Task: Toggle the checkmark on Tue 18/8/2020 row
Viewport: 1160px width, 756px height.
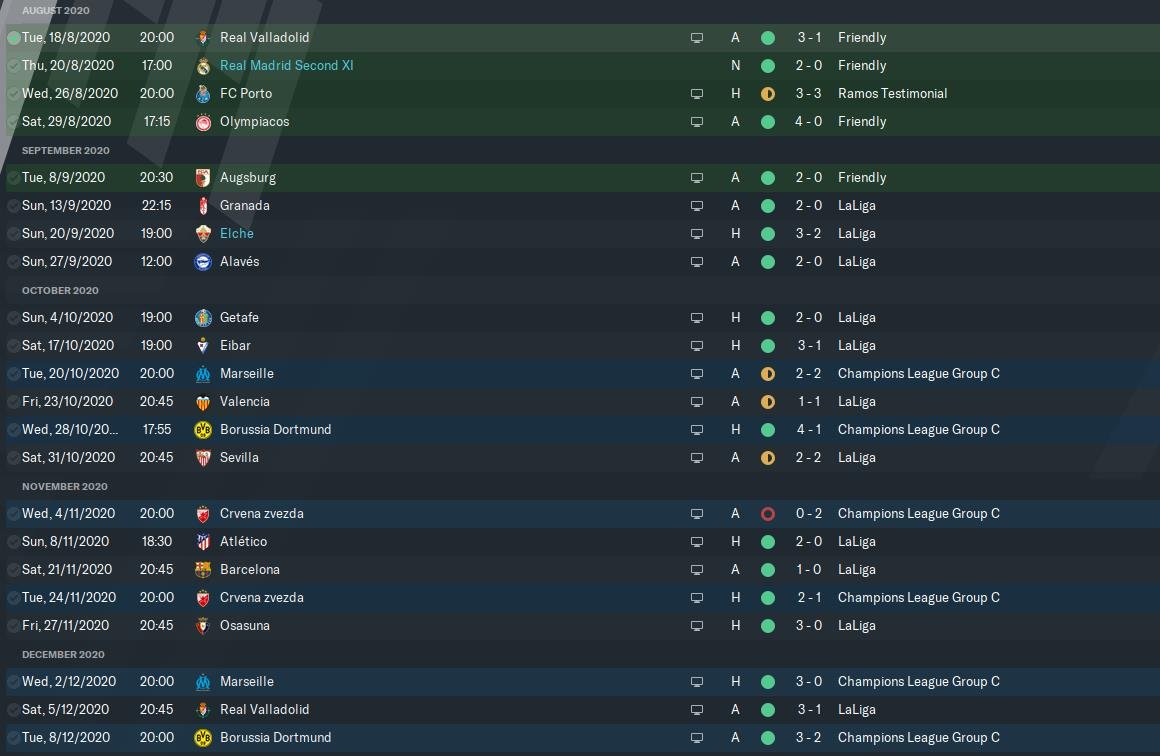Action: [x=13, y=38]
